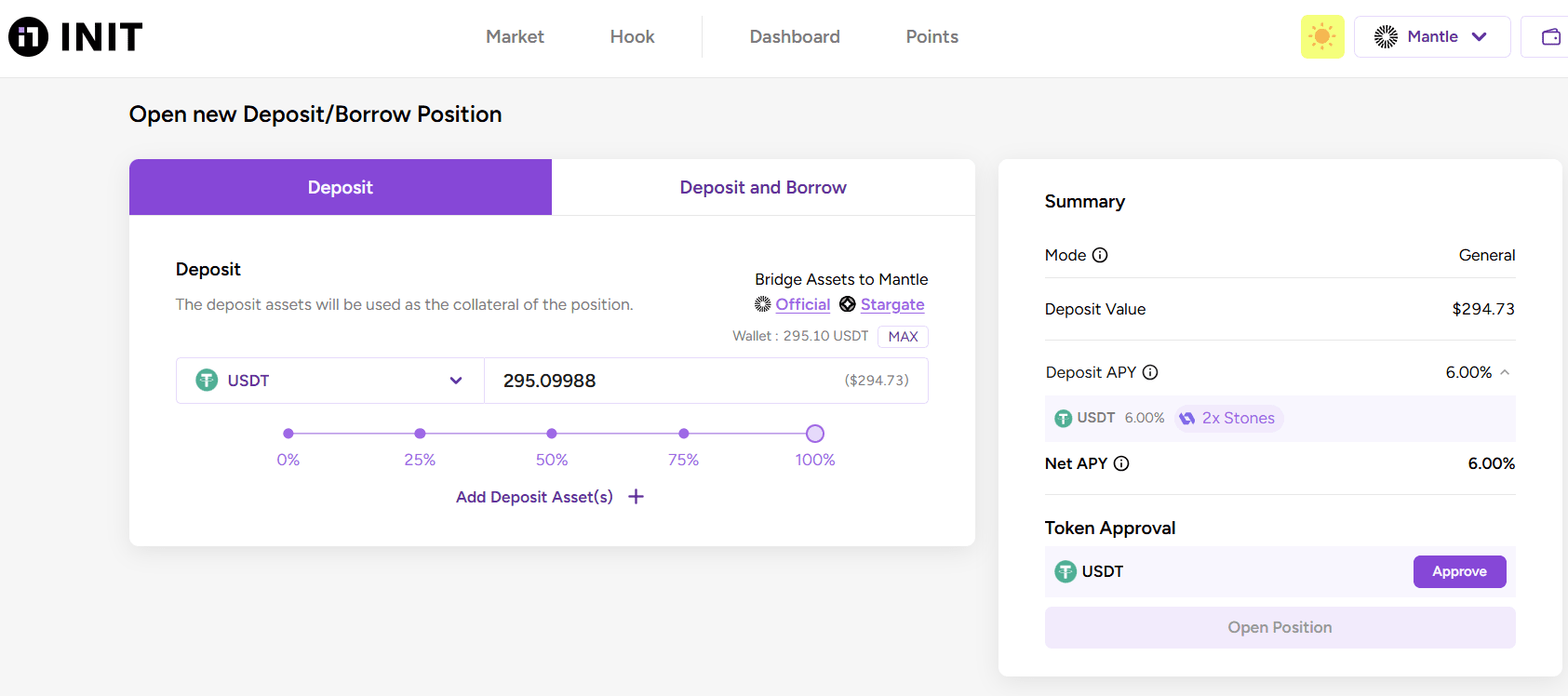This screenshot has height=696, width=1568.
Task: Click the MAX wallet balance button
Action: 903,337
